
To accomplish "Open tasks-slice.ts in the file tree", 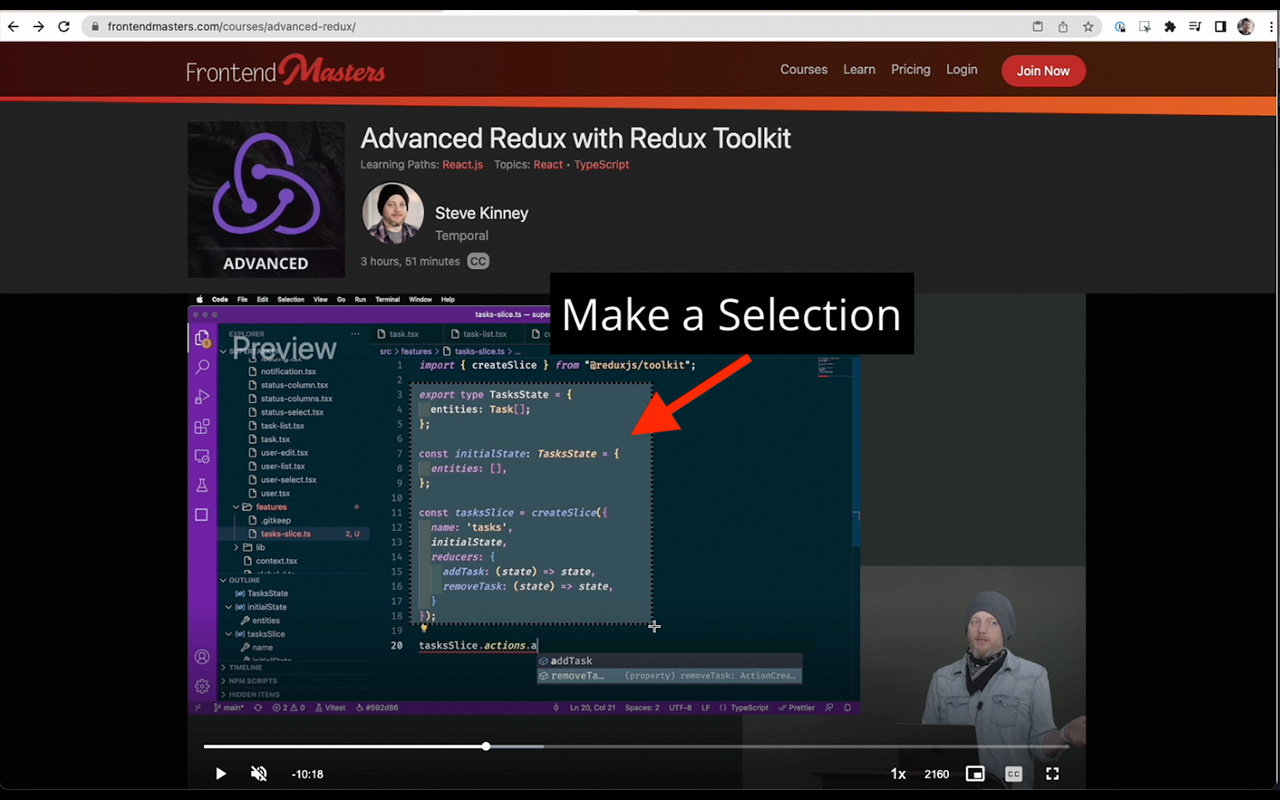I will [x=286, y=534].
